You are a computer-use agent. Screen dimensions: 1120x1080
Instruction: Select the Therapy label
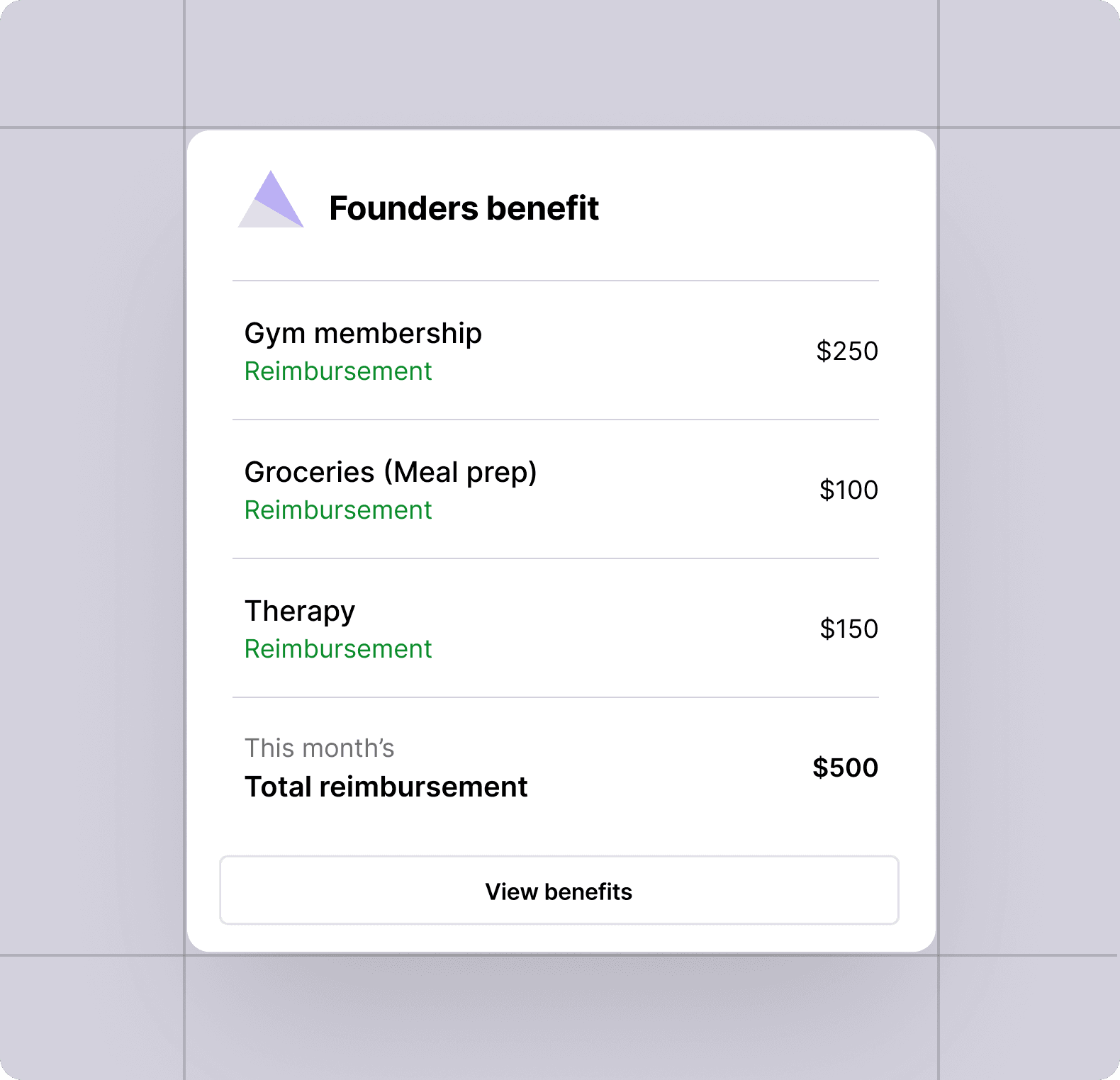coord(300,611)
